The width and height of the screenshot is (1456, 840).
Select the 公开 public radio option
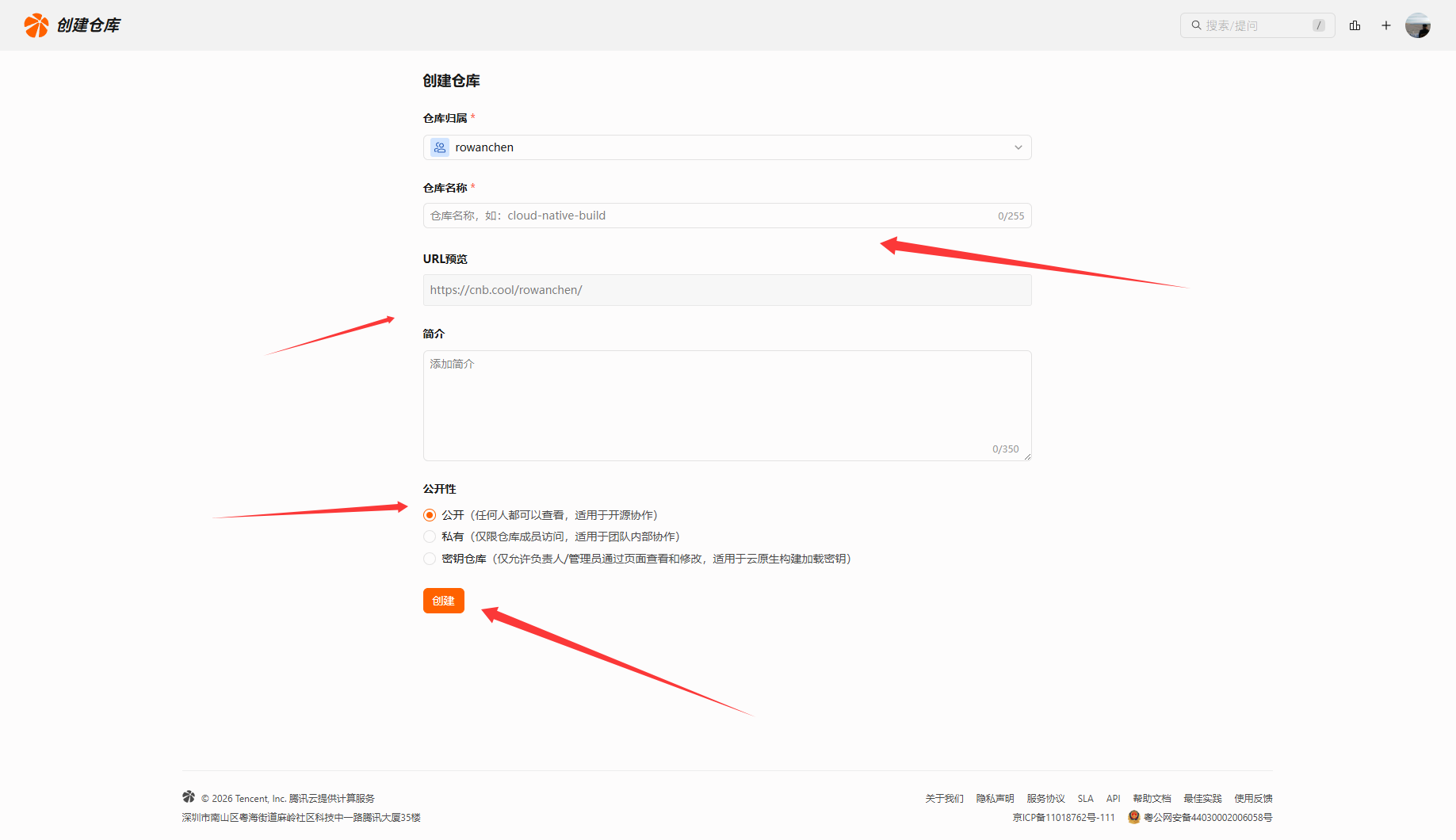(x=430, y=515)
